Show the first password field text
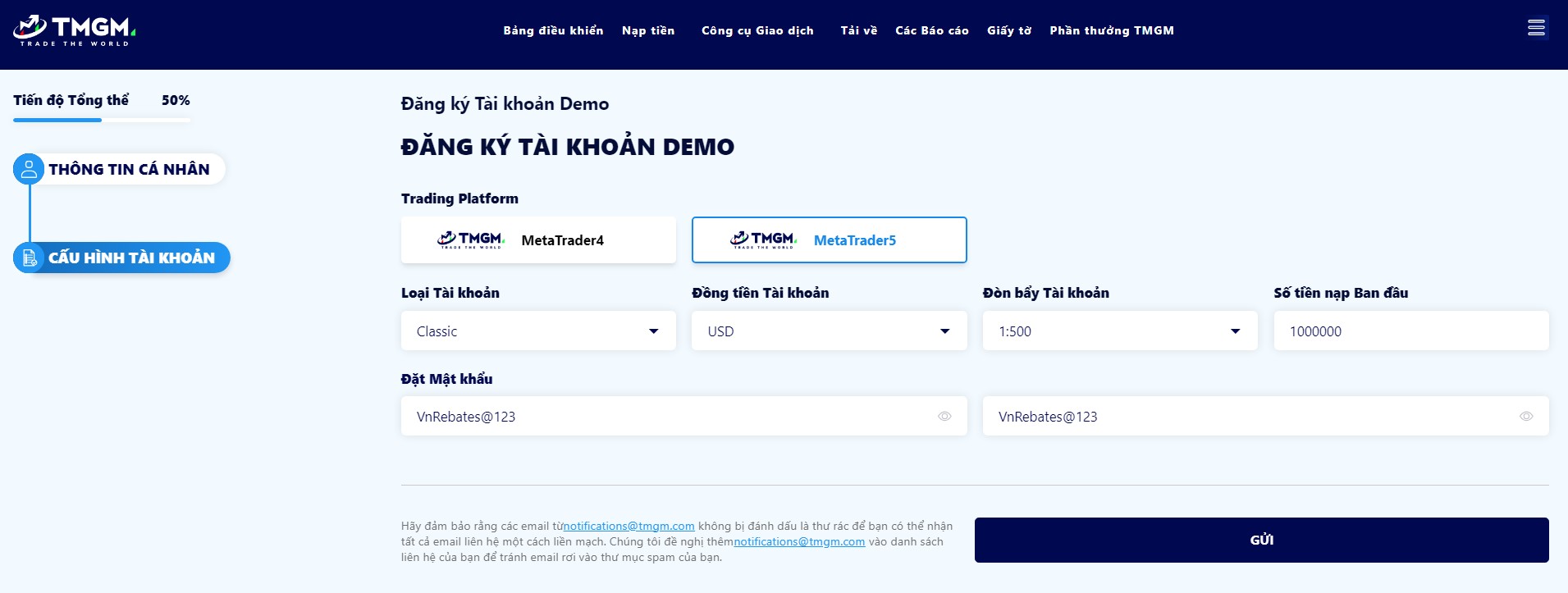 click(944, 417)
